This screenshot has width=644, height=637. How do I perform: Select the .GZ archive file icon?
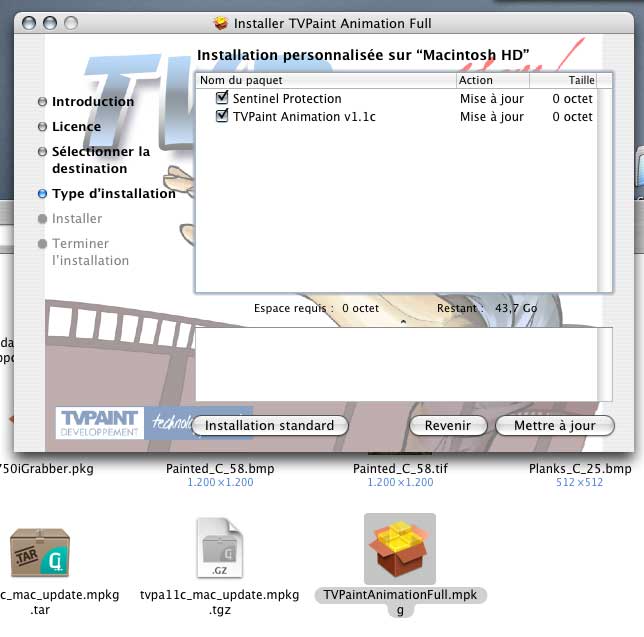point(220,548)
